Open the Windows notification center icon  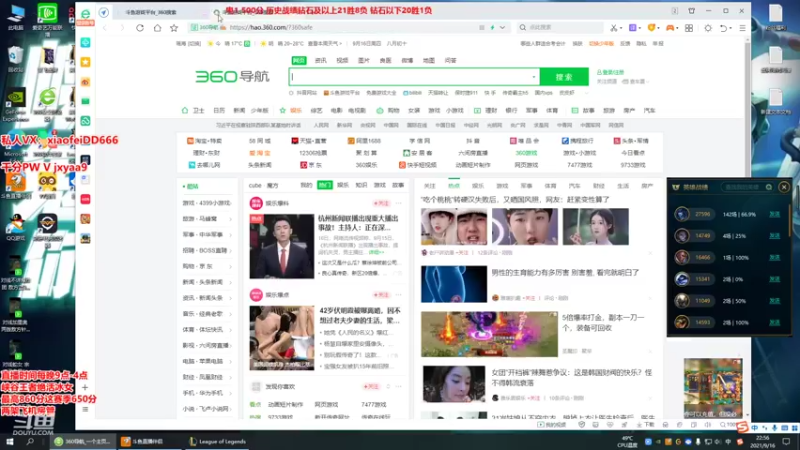click(x=786, y=441)
